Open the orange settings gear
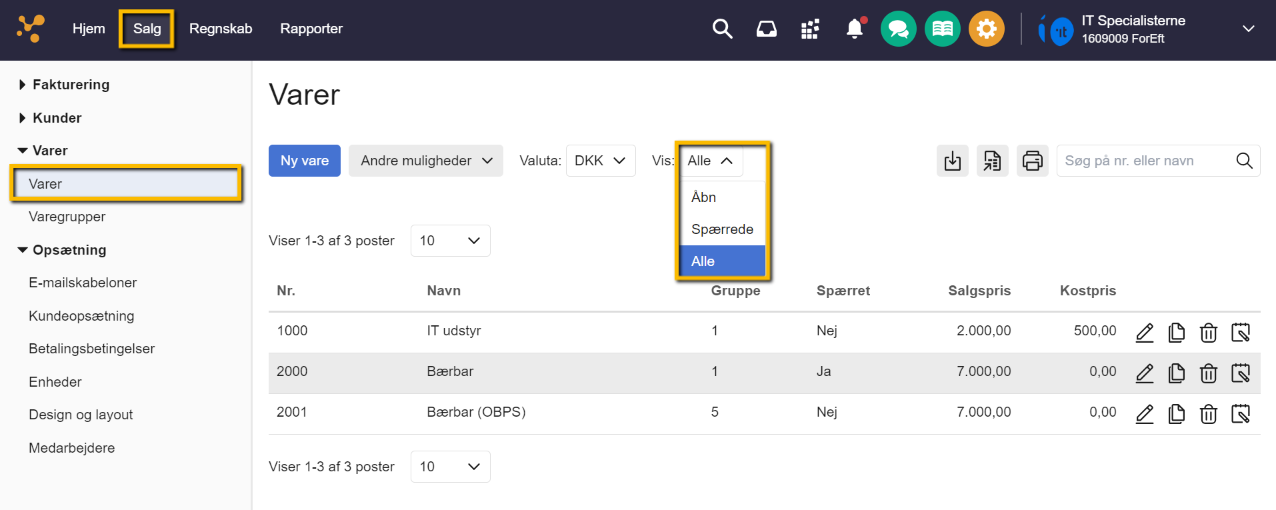Viewport: 1276px width, 510px height. [986, 29]
